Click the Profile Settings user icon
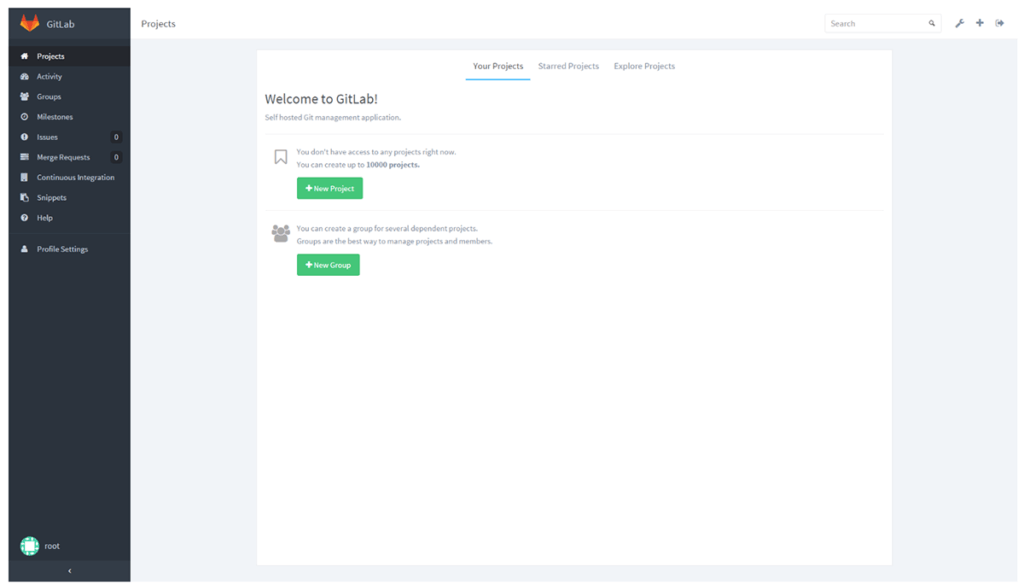The width and height of the screenshot is (1024, 585). (x=24, y=249)
